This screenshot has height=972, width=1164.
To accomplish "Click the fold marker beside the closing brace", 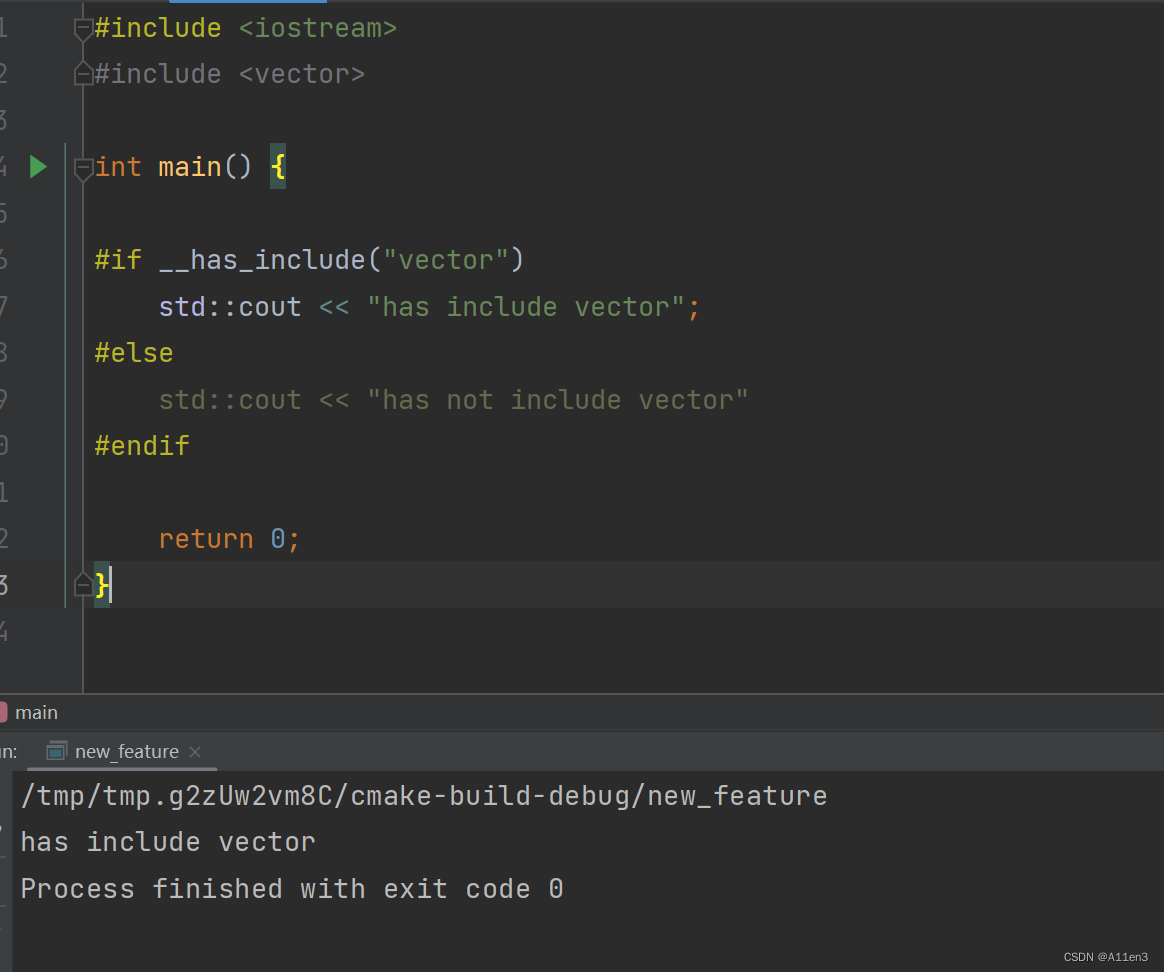I will [x=83, y=585].
